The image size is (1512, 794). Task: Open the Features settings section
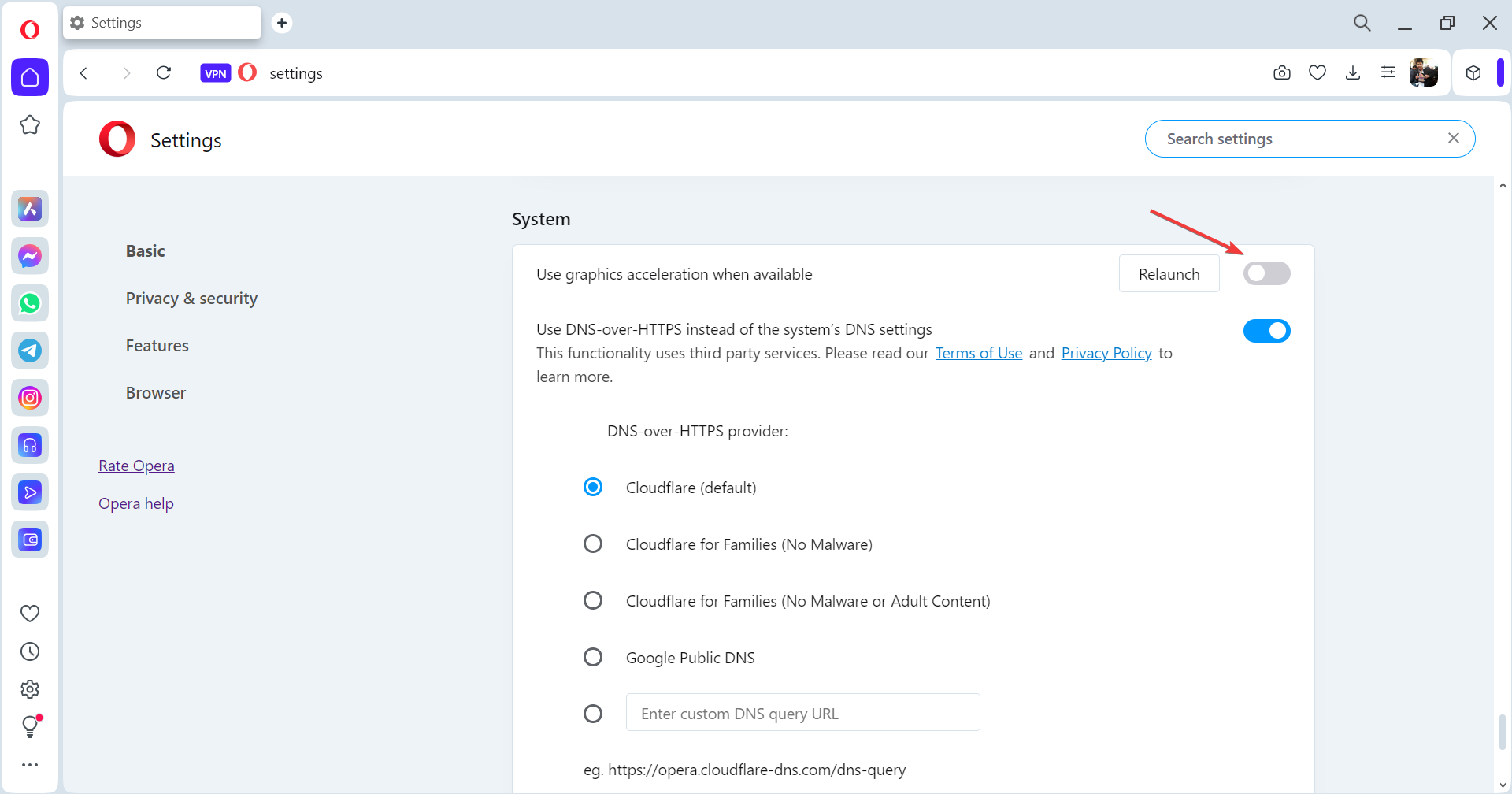[157, 346]
